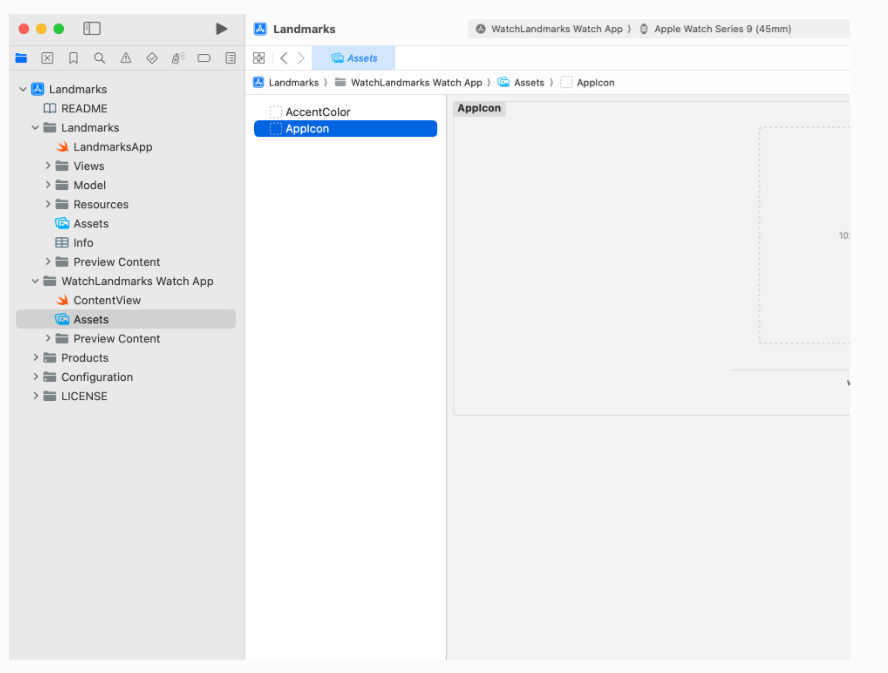This screenshot has height=673, width=888.
Task: Select the LICENSE folder row
Action: point(126,396)
